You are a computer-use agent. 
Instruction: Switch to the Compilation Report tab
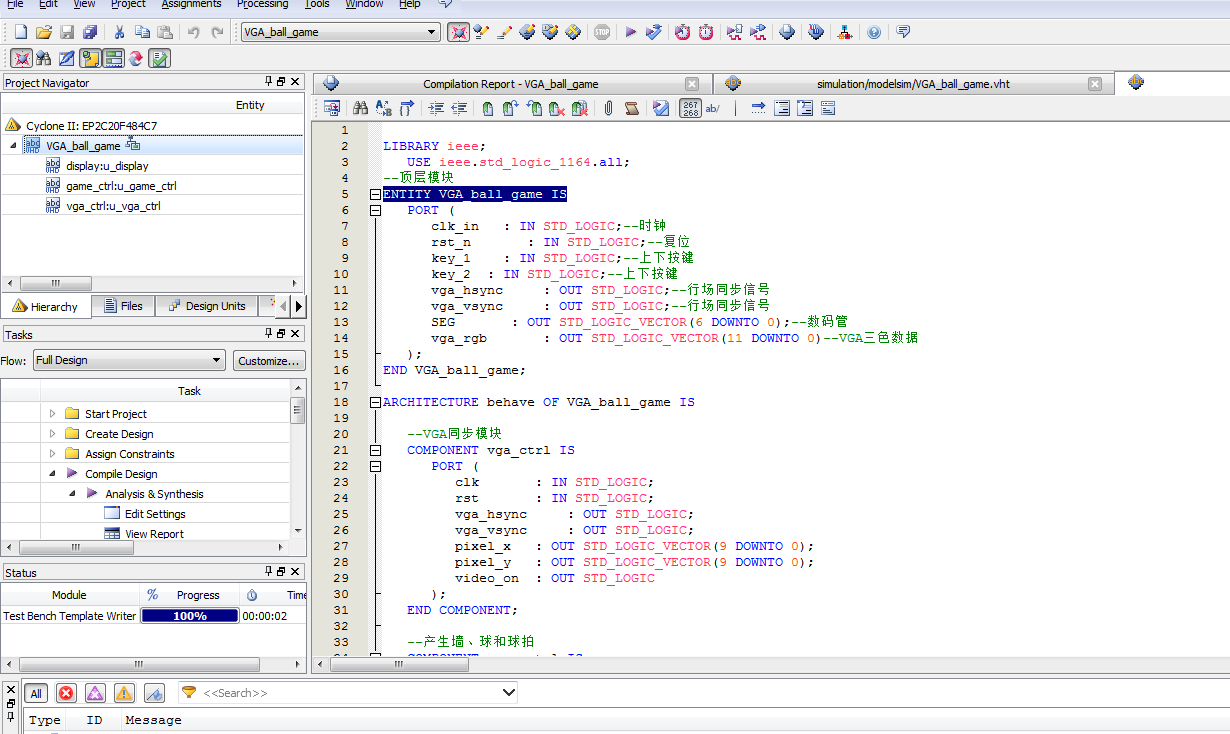(510, 84)
